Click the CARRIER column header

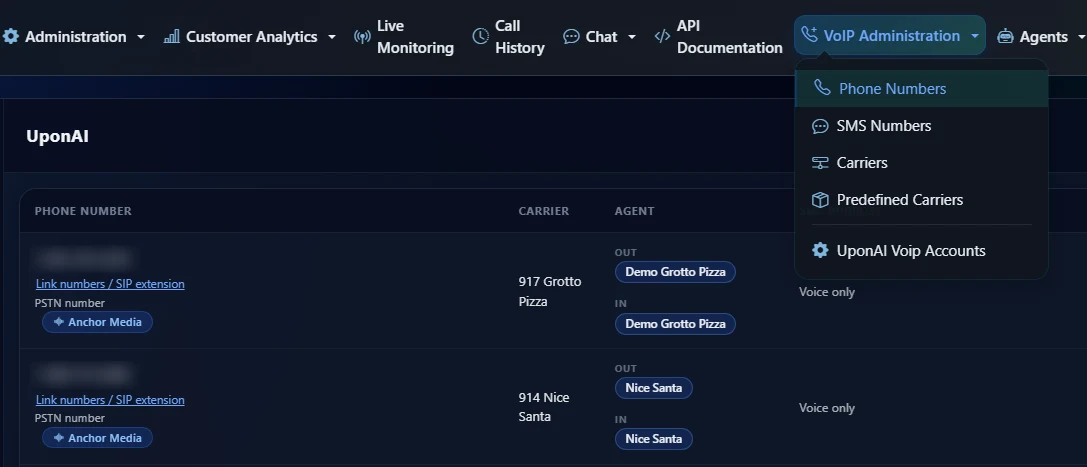coord(544,211)
